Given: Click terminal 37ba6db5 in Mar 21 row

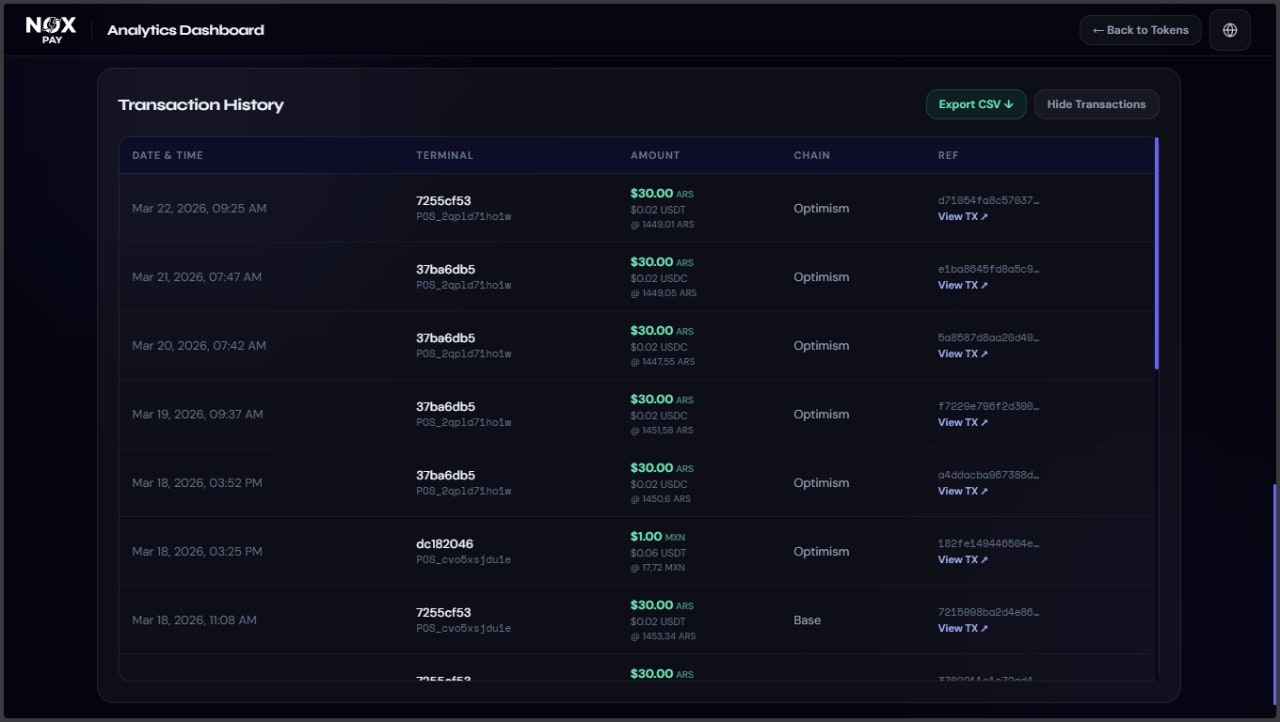Looking at the screenshot, I should tap(445, 269).
